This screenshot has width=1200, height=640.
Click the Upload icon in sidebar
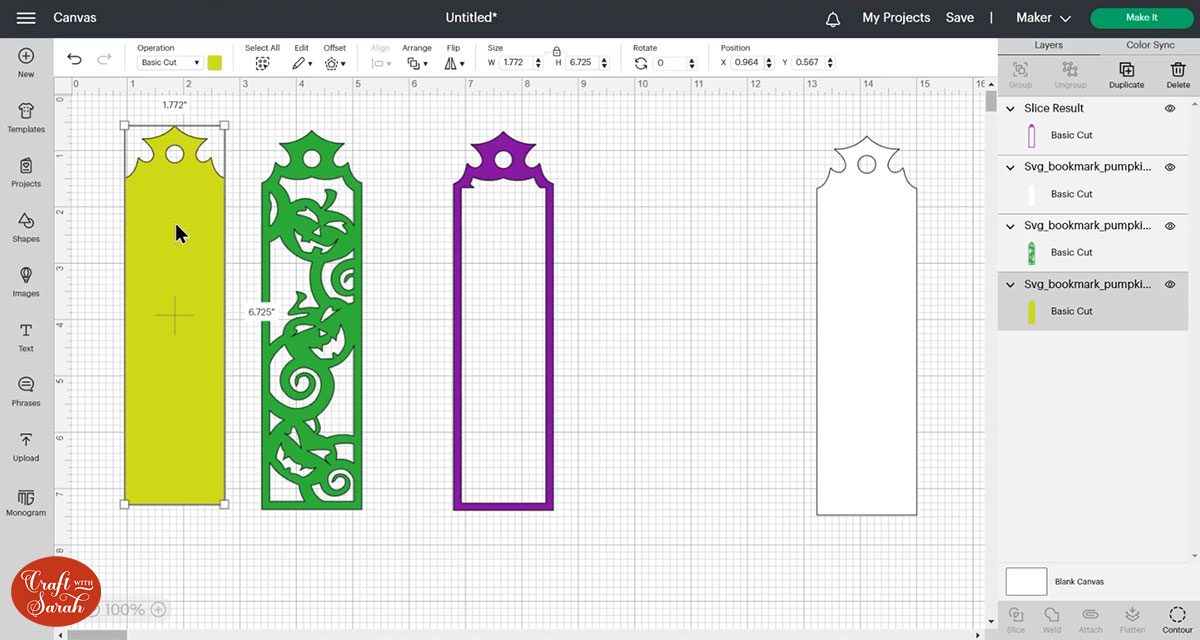click(26, 446)
